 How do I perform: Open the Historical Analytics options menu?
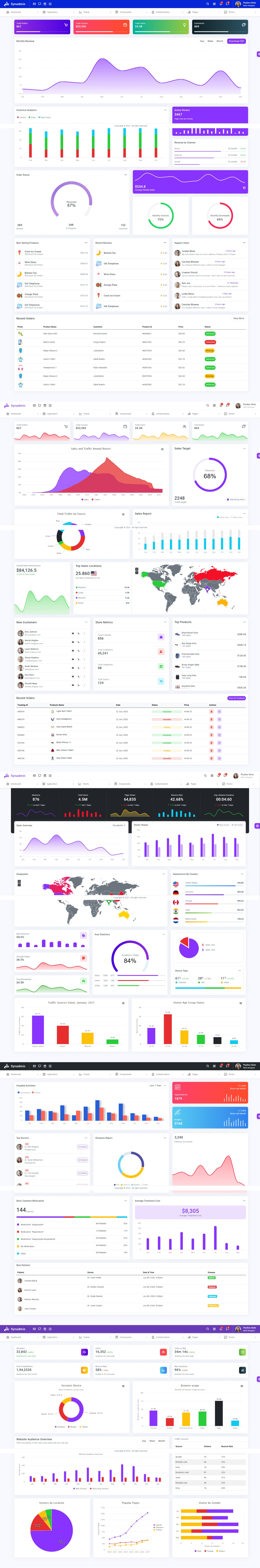pos(165,110)
